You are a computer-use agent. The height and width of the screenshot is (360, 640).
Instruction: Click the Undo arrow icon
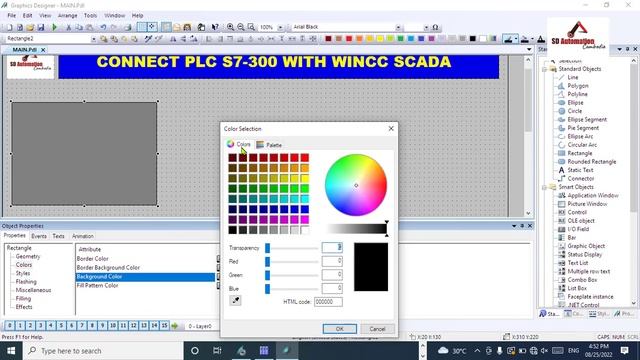[103, 27]
